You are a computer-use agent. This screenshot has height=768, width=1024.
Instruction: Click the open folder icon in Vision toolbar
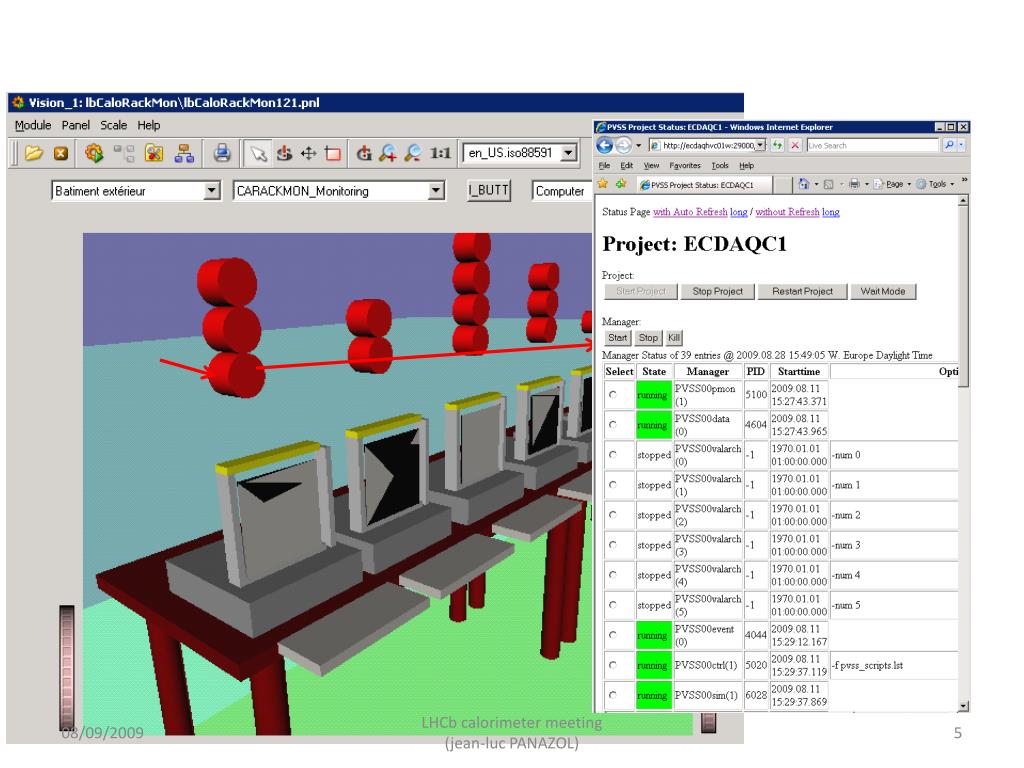point(33,153)
